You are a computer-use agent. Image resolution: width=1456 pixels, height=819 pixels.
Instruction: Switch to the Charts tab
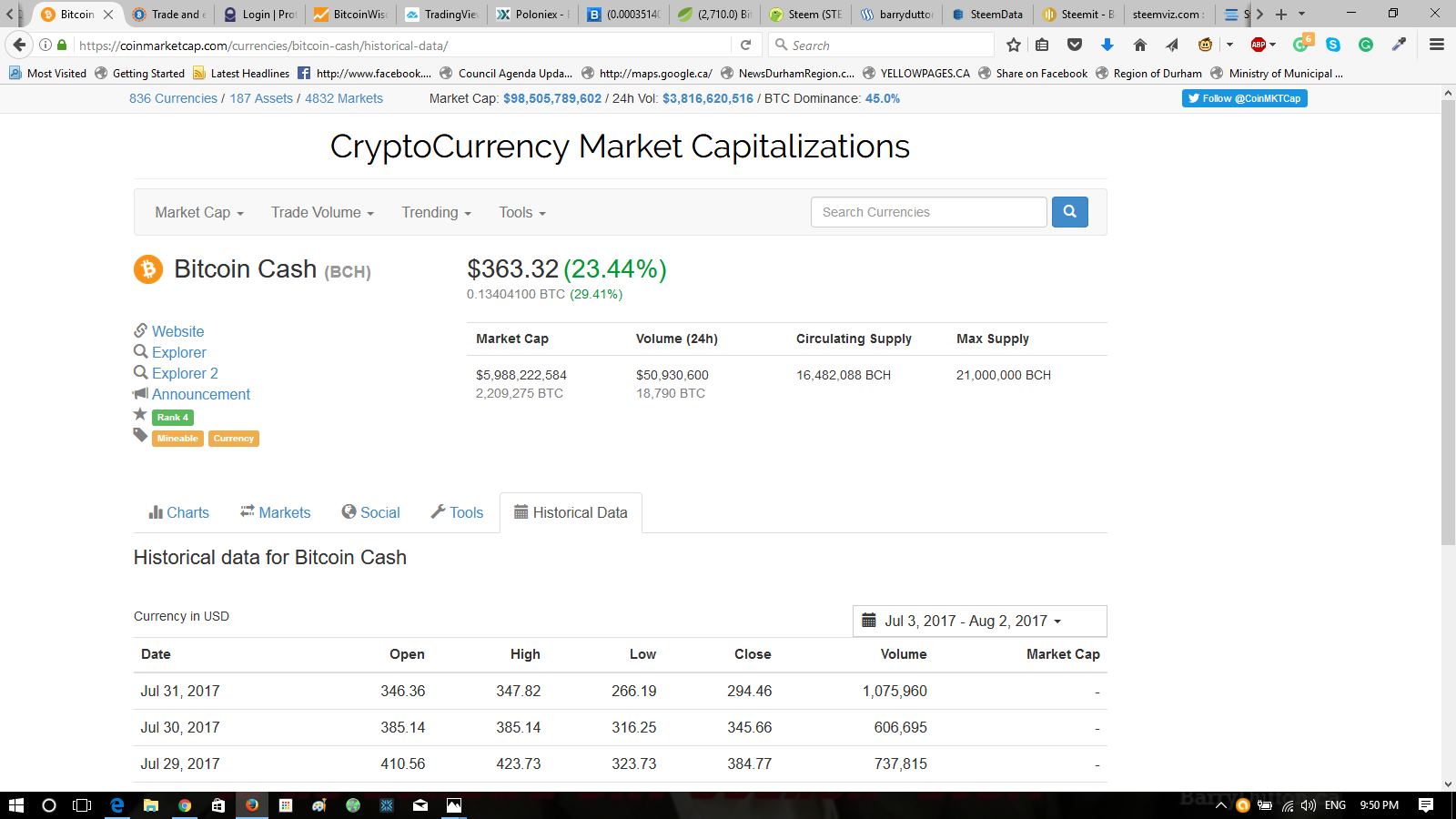point(179,512)
